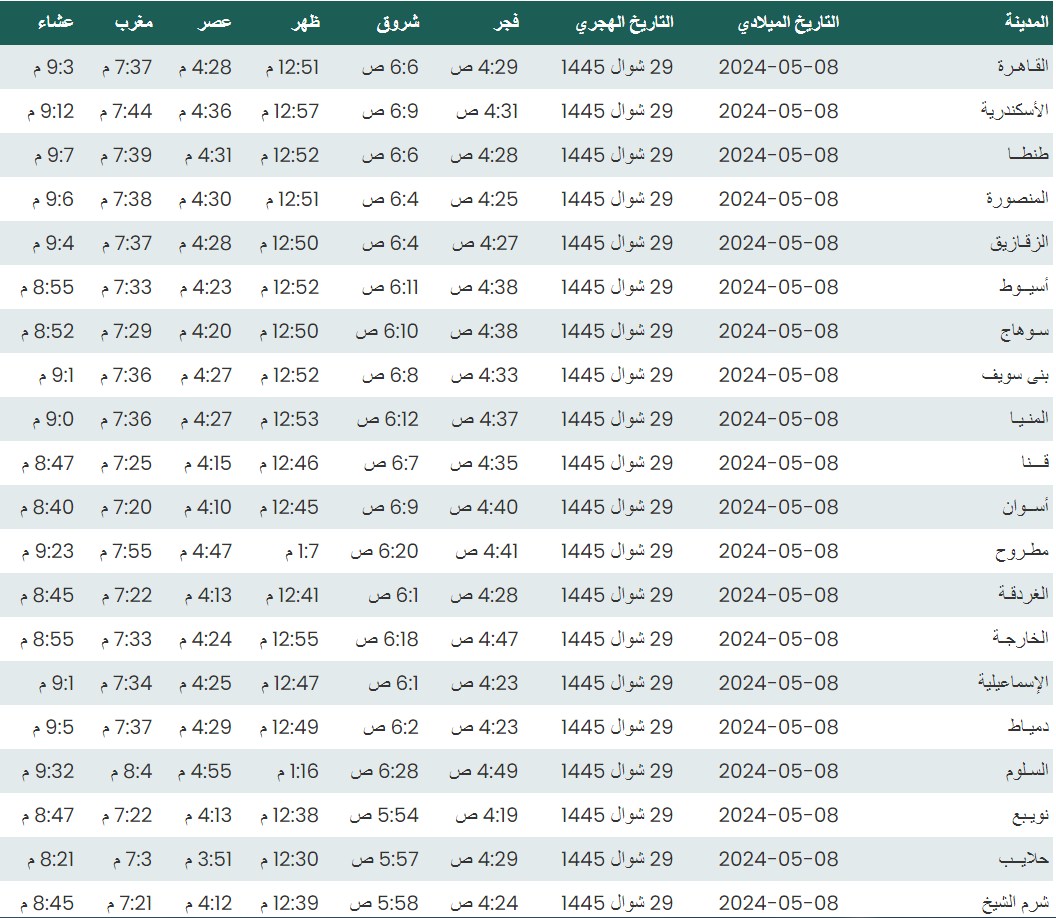
Task: Select the شروق column header
Action: pyautogui.click(x=398, y=22)
